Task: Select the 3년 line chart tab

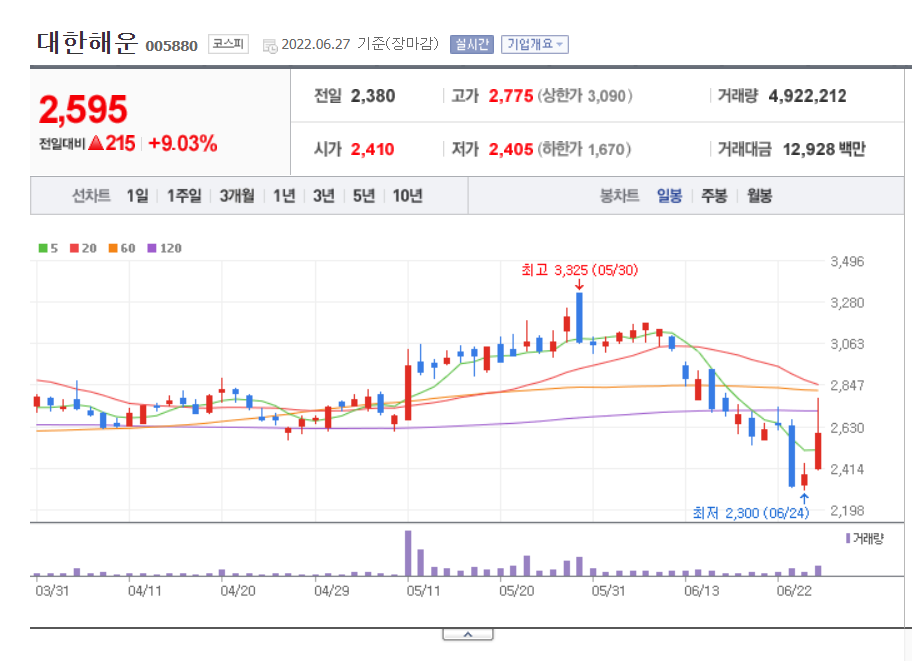Action: coord(324,196)
